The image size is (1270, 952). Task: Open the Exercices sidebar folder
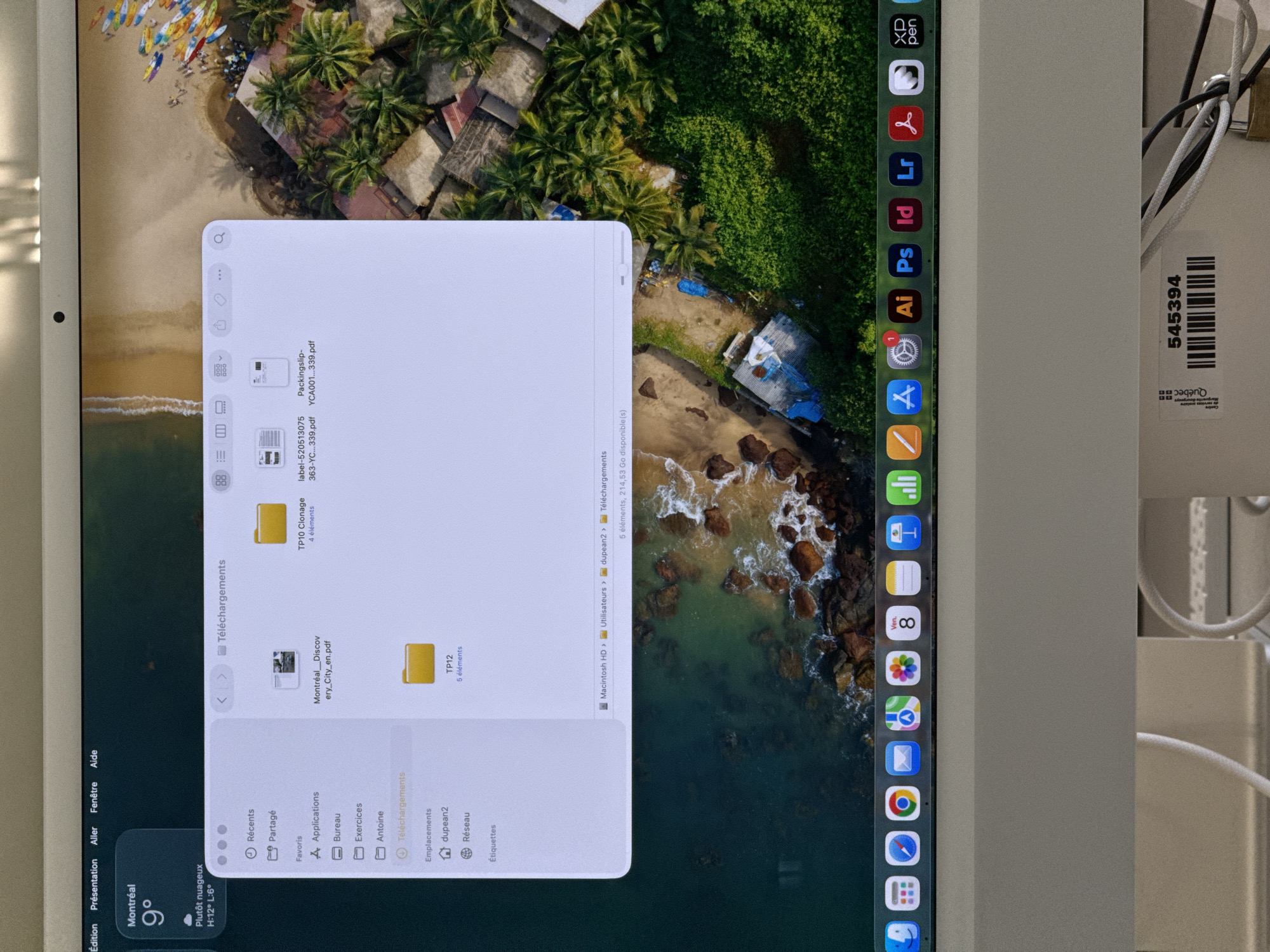pyautogui.click(x=358, y=831)
